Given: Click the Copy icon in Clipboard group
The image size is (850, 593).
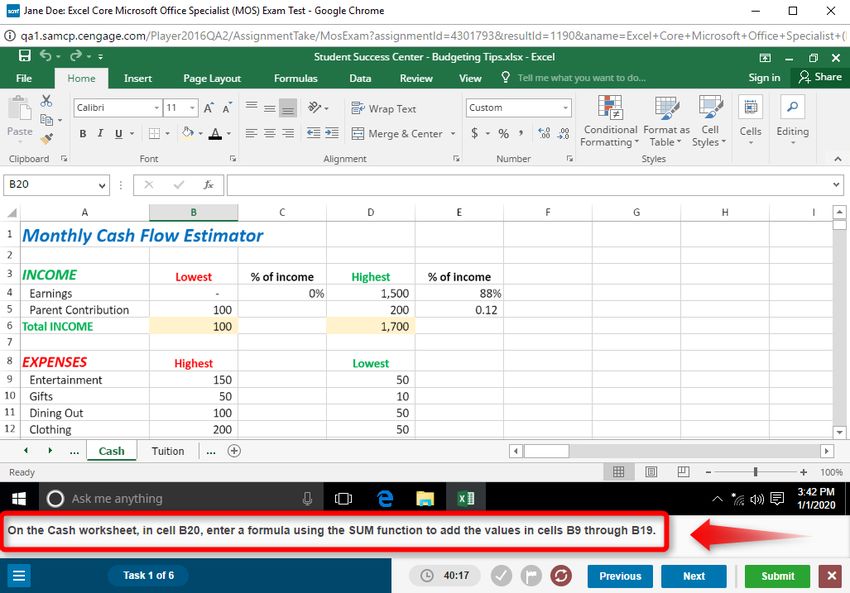Looking at the screenshot, I should (47, 120).
